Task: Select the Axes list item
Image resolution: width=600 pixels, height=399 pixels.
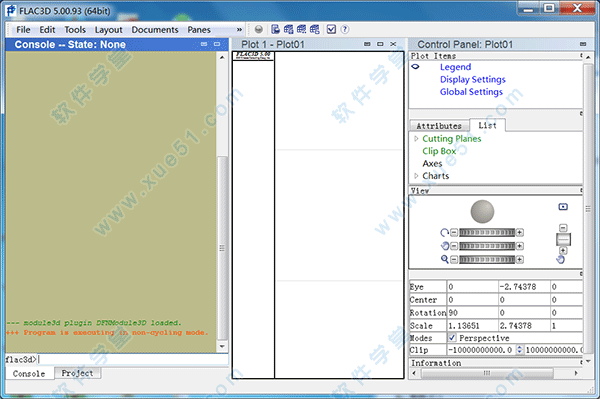Action: (432, 163)
